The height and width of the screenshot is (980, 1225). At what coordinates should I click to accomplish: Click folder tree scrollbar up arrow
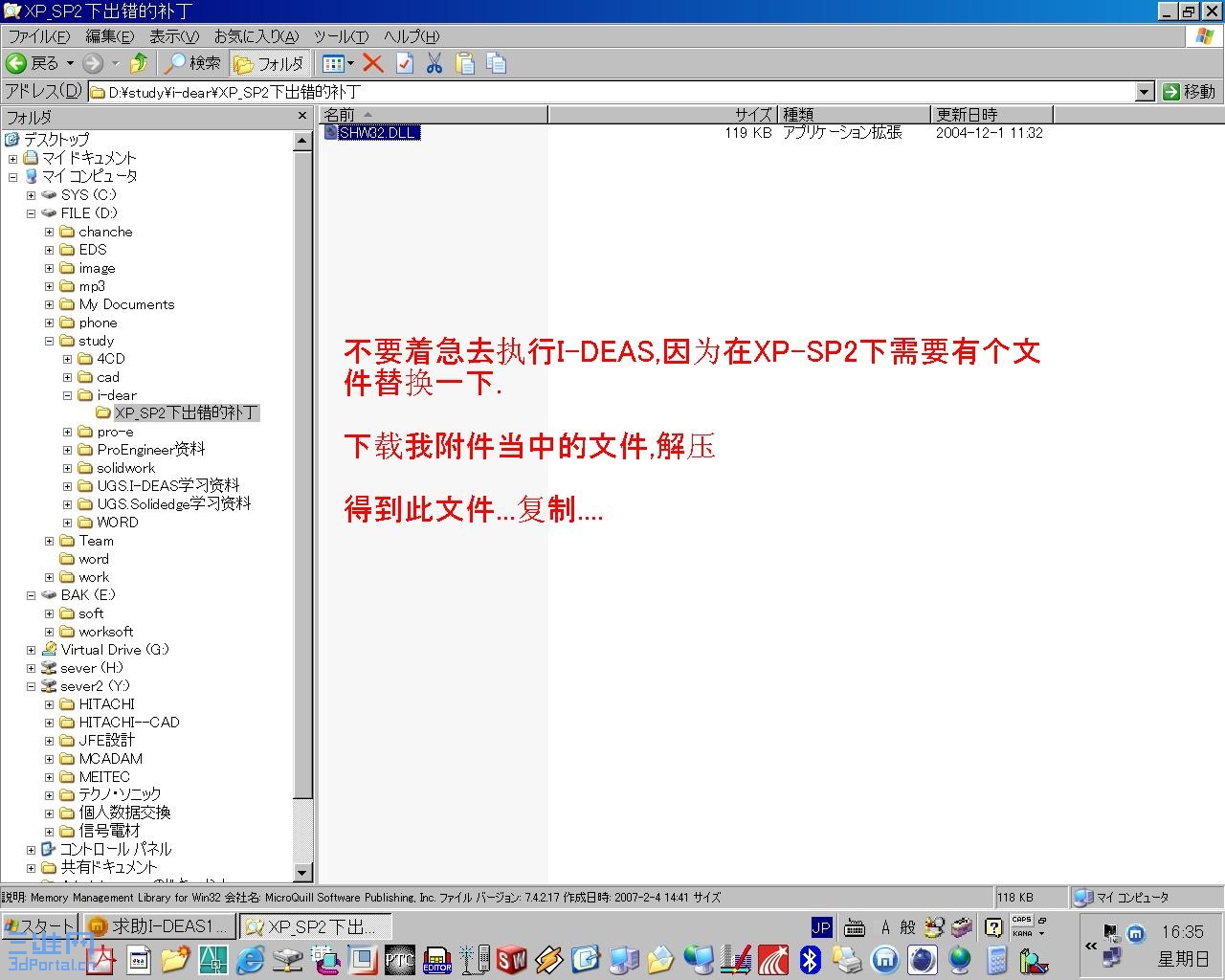(x=302, y=141)
